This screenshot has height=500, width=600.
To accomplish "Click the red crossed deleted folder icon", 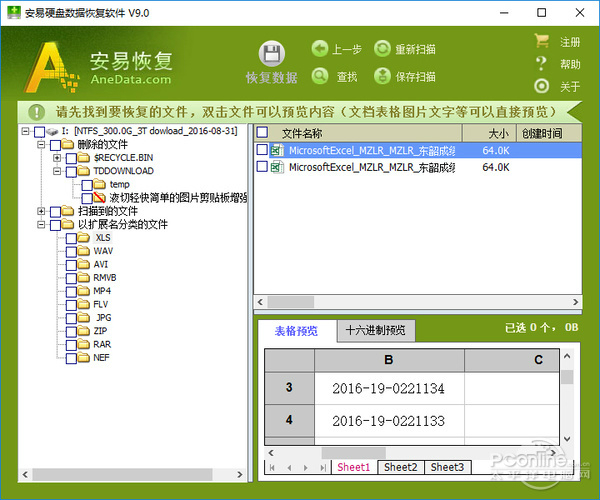I will coord(99,197).
